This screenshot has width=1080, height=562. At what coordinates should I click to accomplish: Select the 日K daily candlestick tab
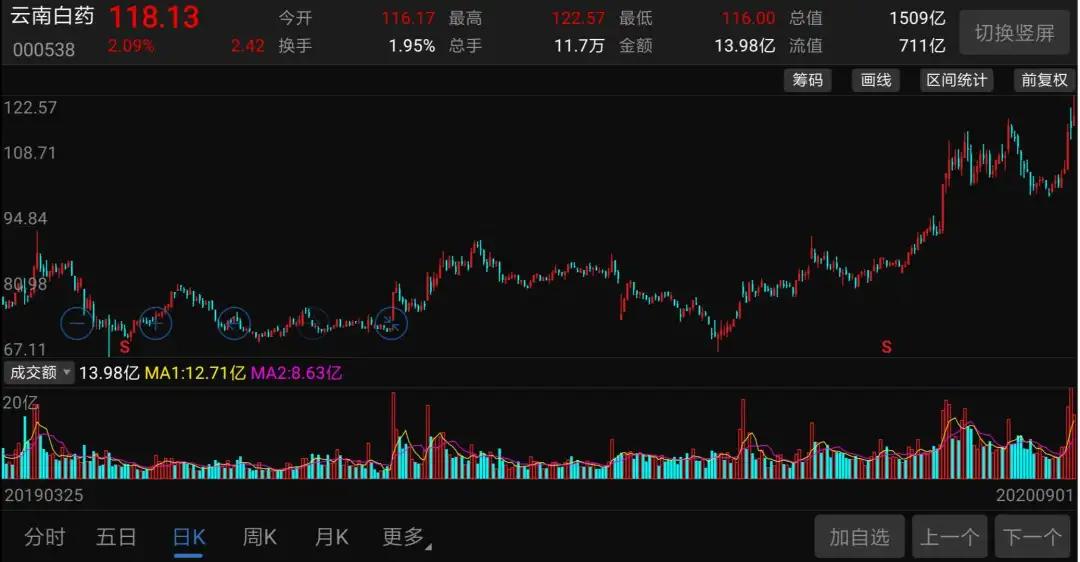coord(189,537)
